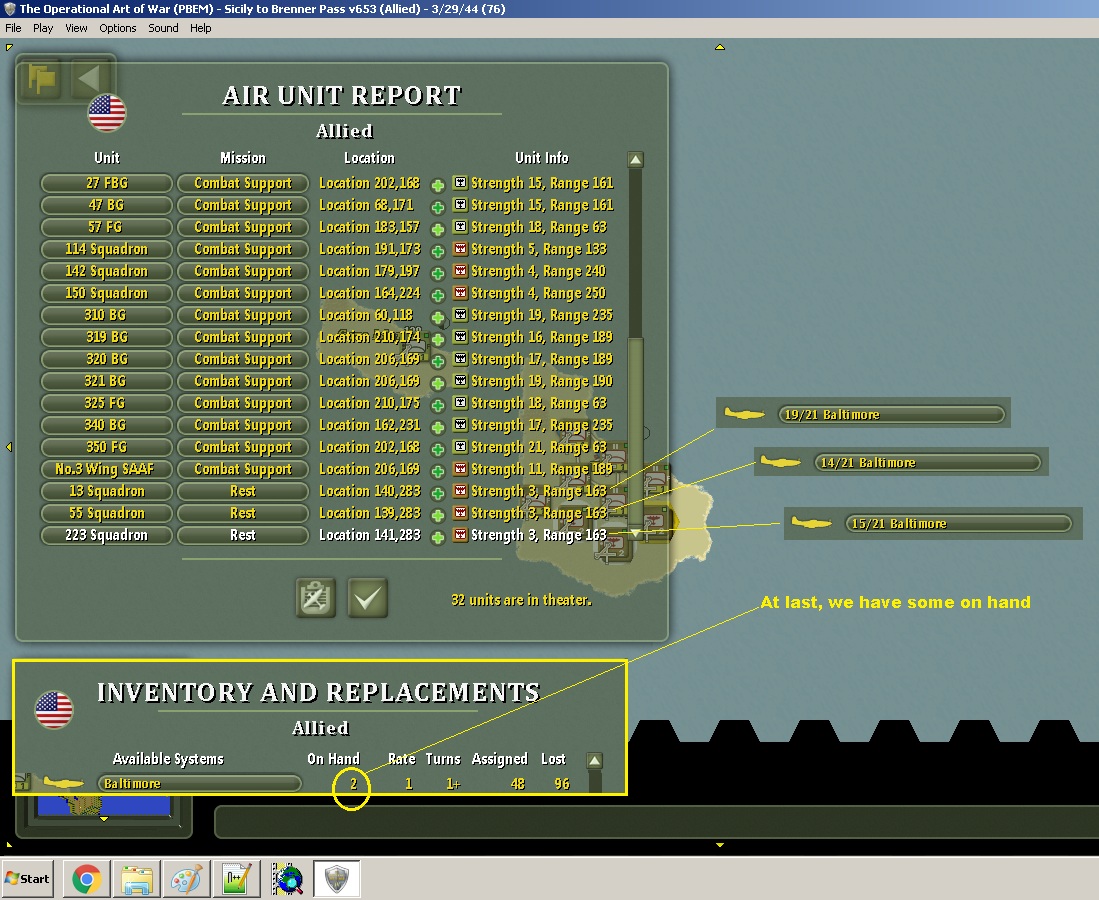Click the 19/21 Baltimore equipment bar
This screenshot has width=1099, height=900.
pyautogui.click(x=892, y=414)
